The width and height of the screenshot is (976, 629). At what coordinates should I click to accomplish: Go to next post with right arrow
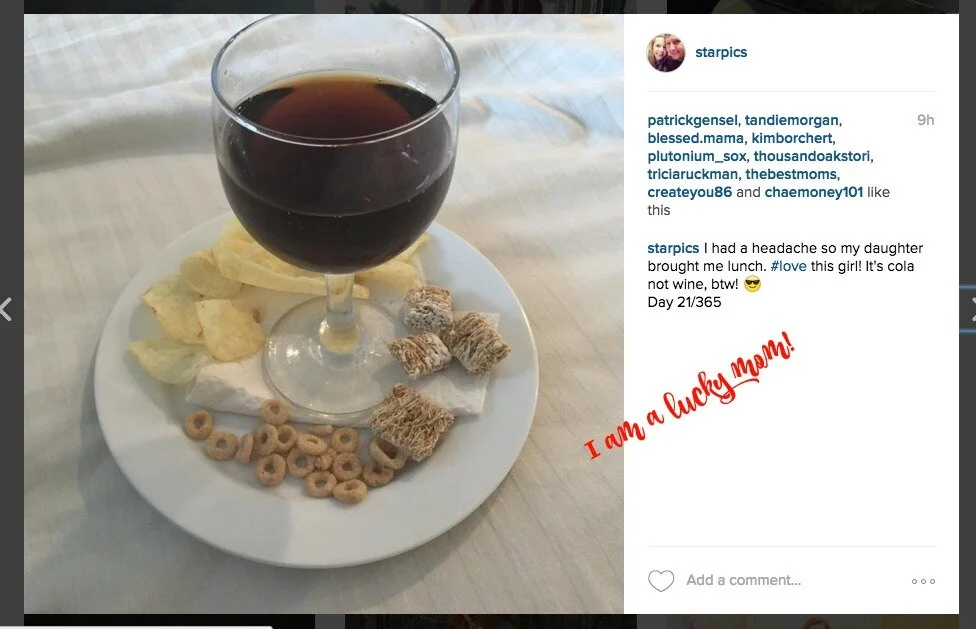972,309
